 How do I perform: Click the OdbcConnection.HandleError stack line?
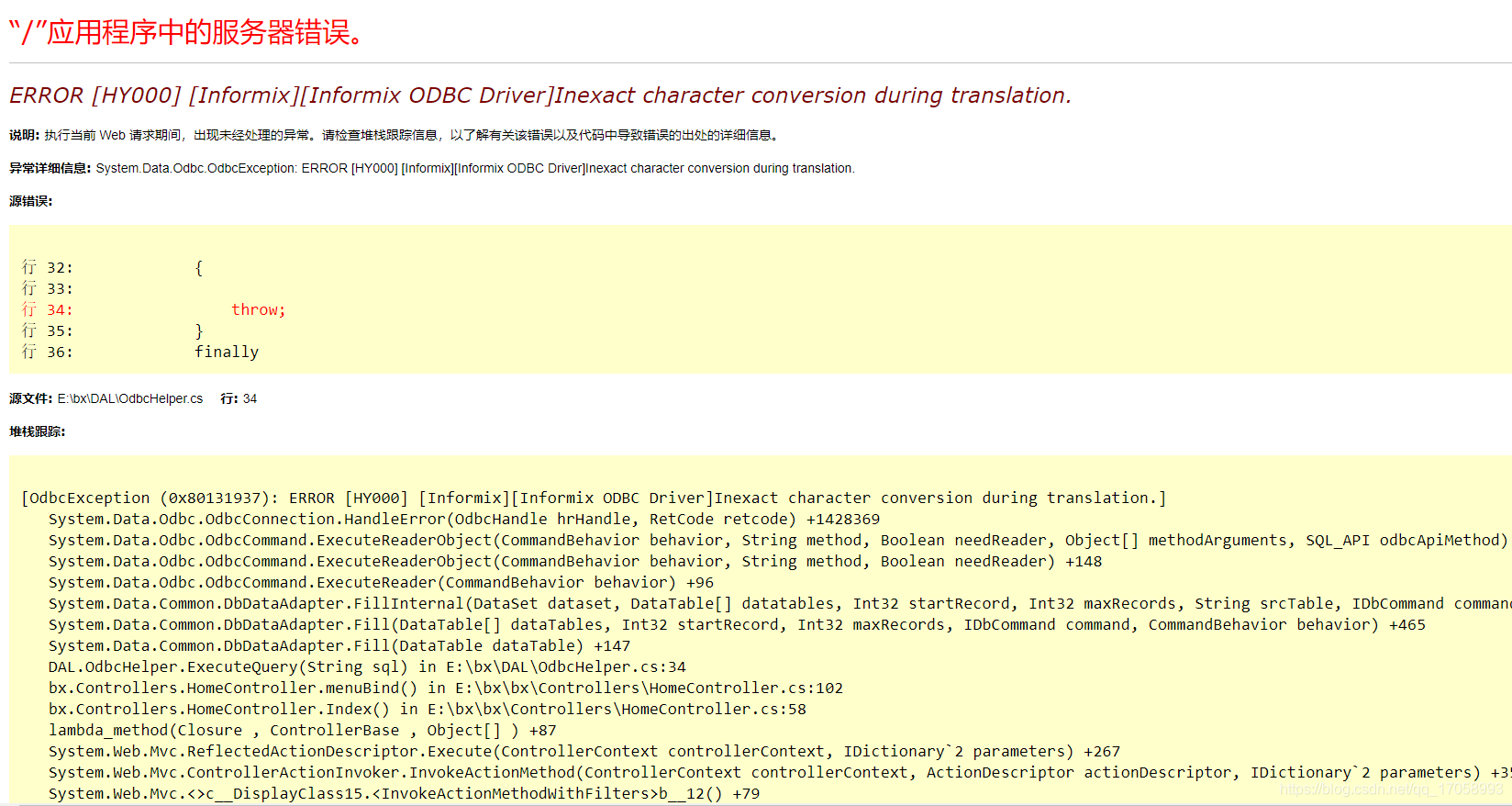click(x=464, y=520)
